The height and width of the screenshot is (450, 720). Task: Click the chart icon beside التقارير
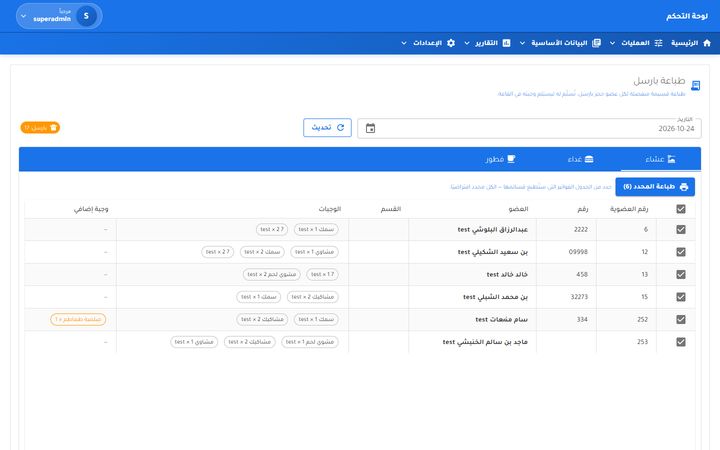[506, 43]
